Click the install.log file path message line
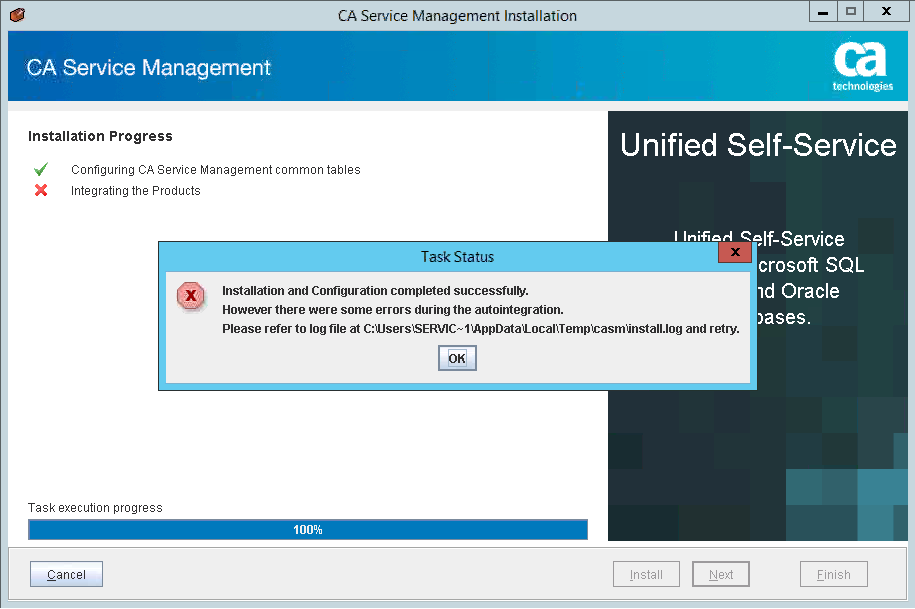The height and width of the screenshot is (609, 915). point(480,329)
